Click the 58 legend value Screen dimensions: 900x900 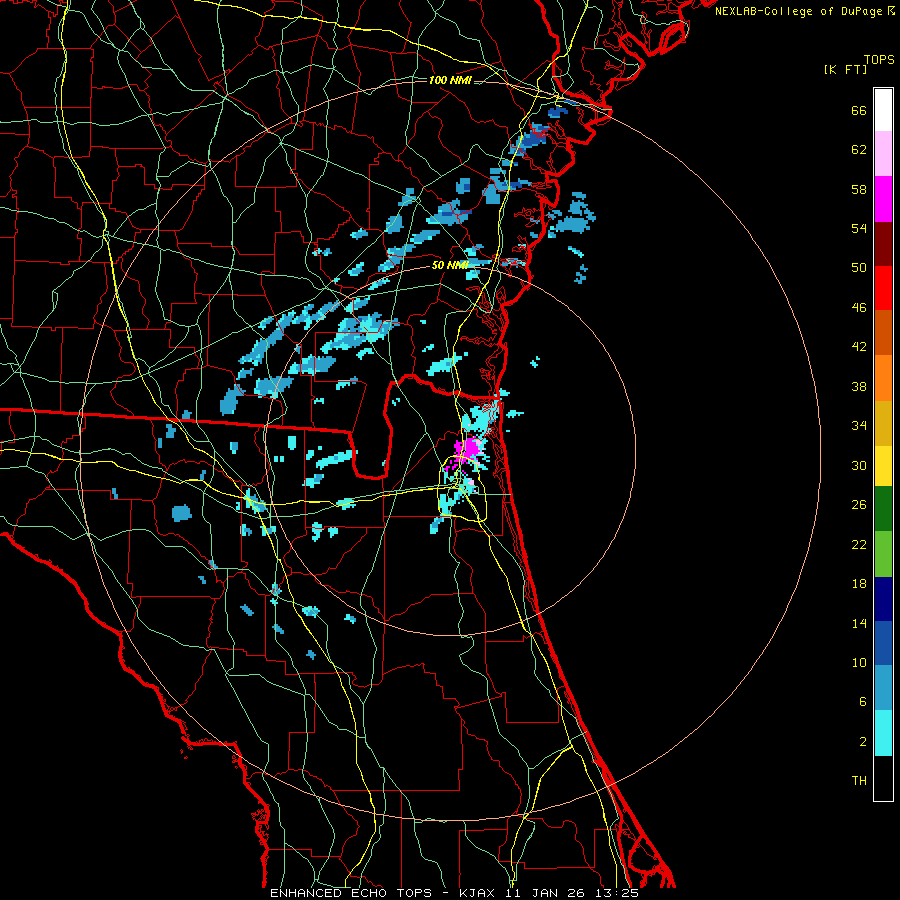pyautogui.click(x=859, y=189)
